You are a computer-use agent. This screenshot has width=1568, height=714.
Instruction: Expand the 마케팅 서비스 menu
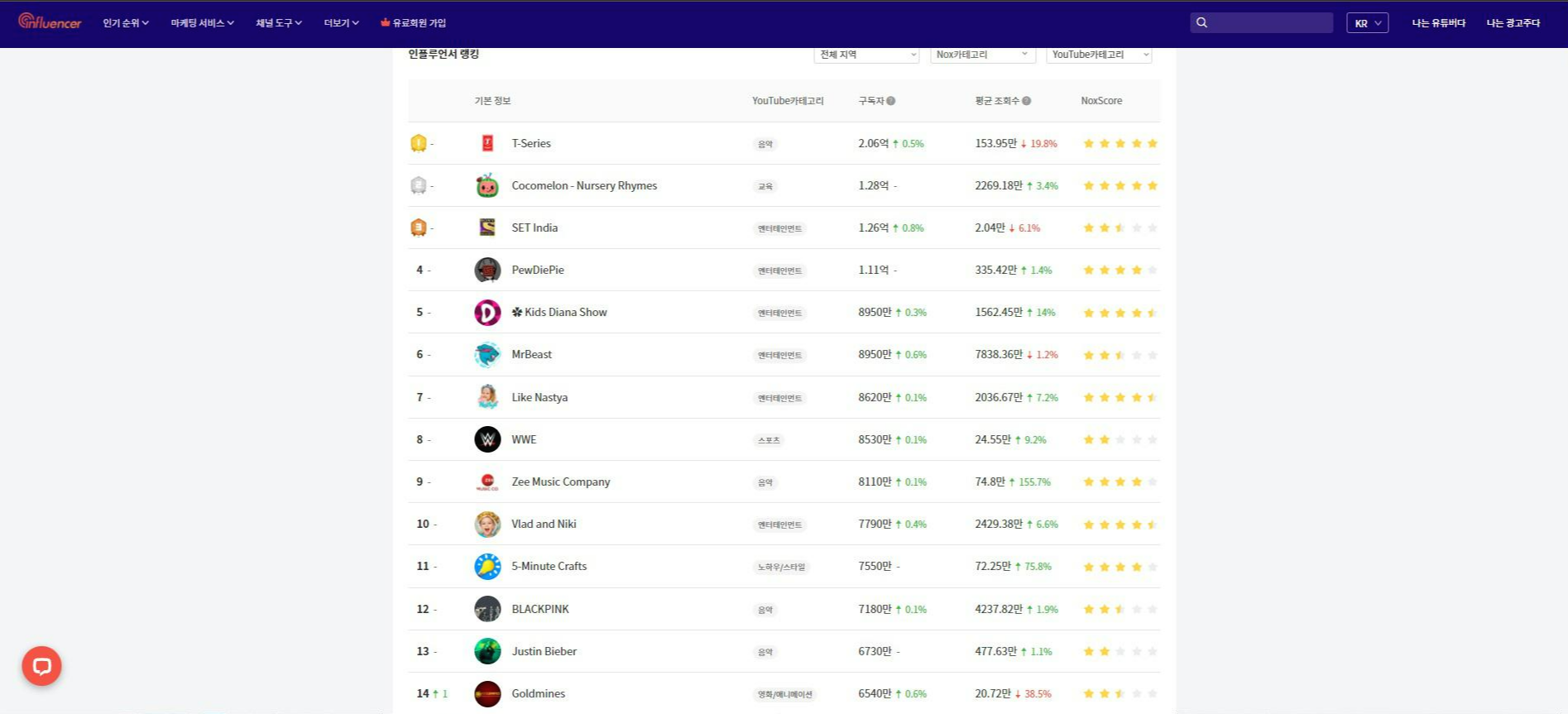pos(203,23)
